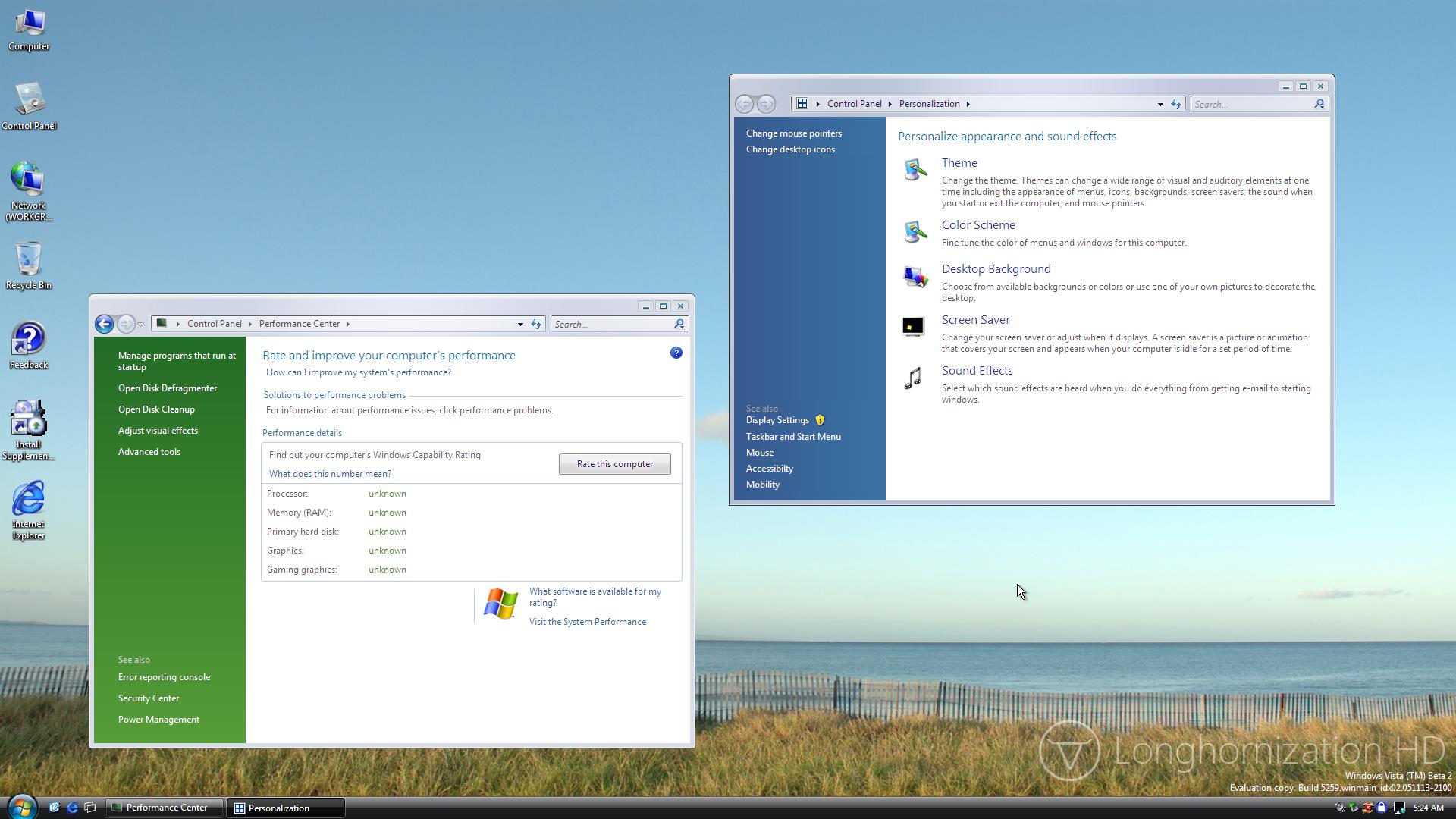Click the Sound Effects music note icon
This screenshot has height=819, width=1456.
click(913, 378)
